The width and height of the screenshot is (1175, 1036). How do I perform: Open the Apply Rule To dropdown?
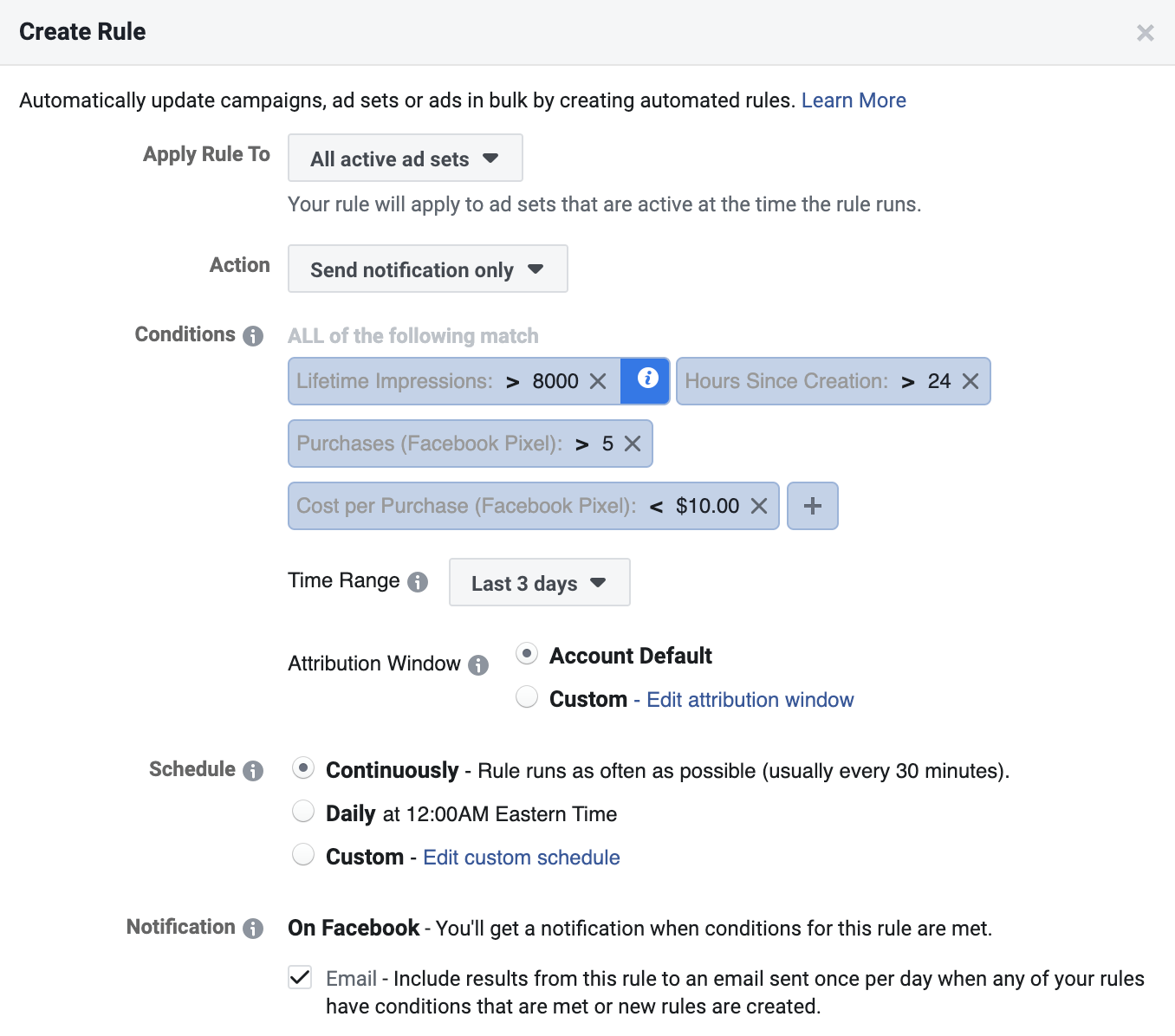coord(405,159)
